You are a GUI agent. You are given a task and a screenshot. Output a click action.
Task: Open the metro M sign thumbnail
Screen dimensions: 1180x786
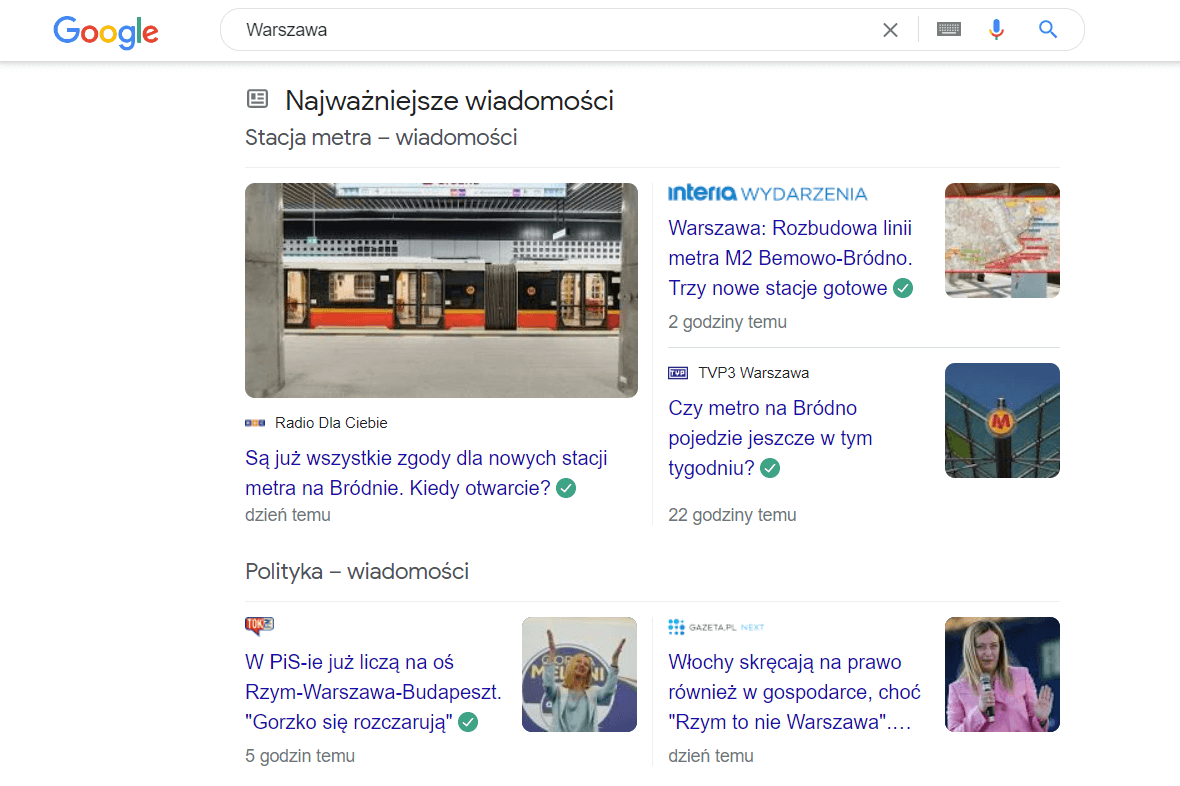tap(1002, 420)
